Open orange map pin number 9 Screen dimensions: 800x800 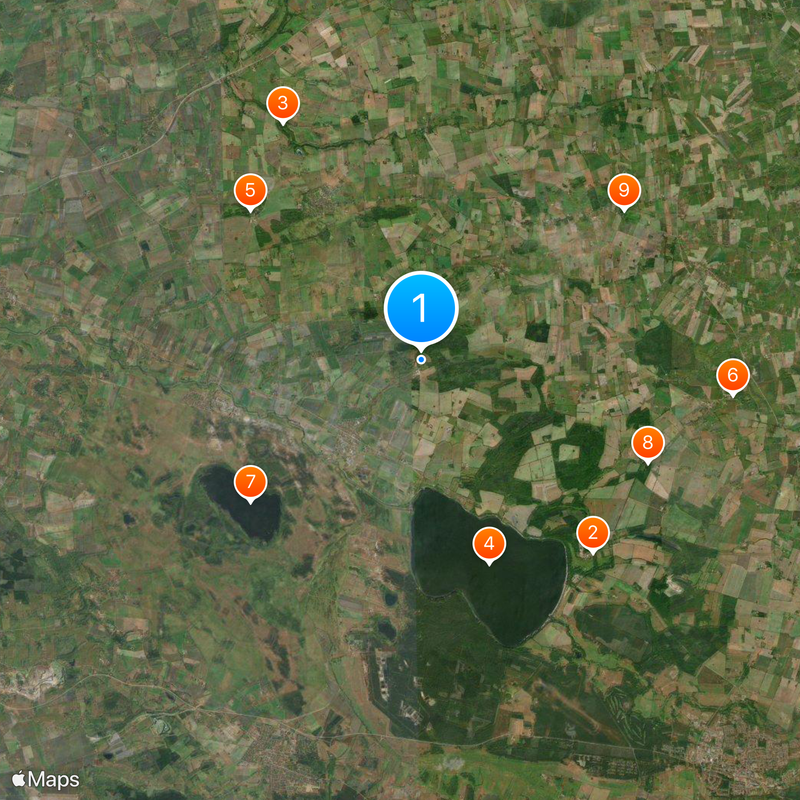click(x=623, y=191)
